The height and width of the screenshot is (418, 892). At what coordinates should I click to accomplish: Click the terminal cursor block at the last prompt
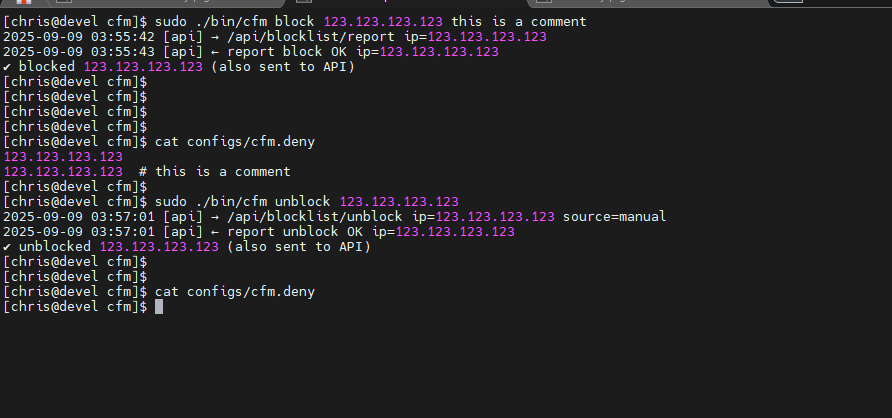(159, 307)
